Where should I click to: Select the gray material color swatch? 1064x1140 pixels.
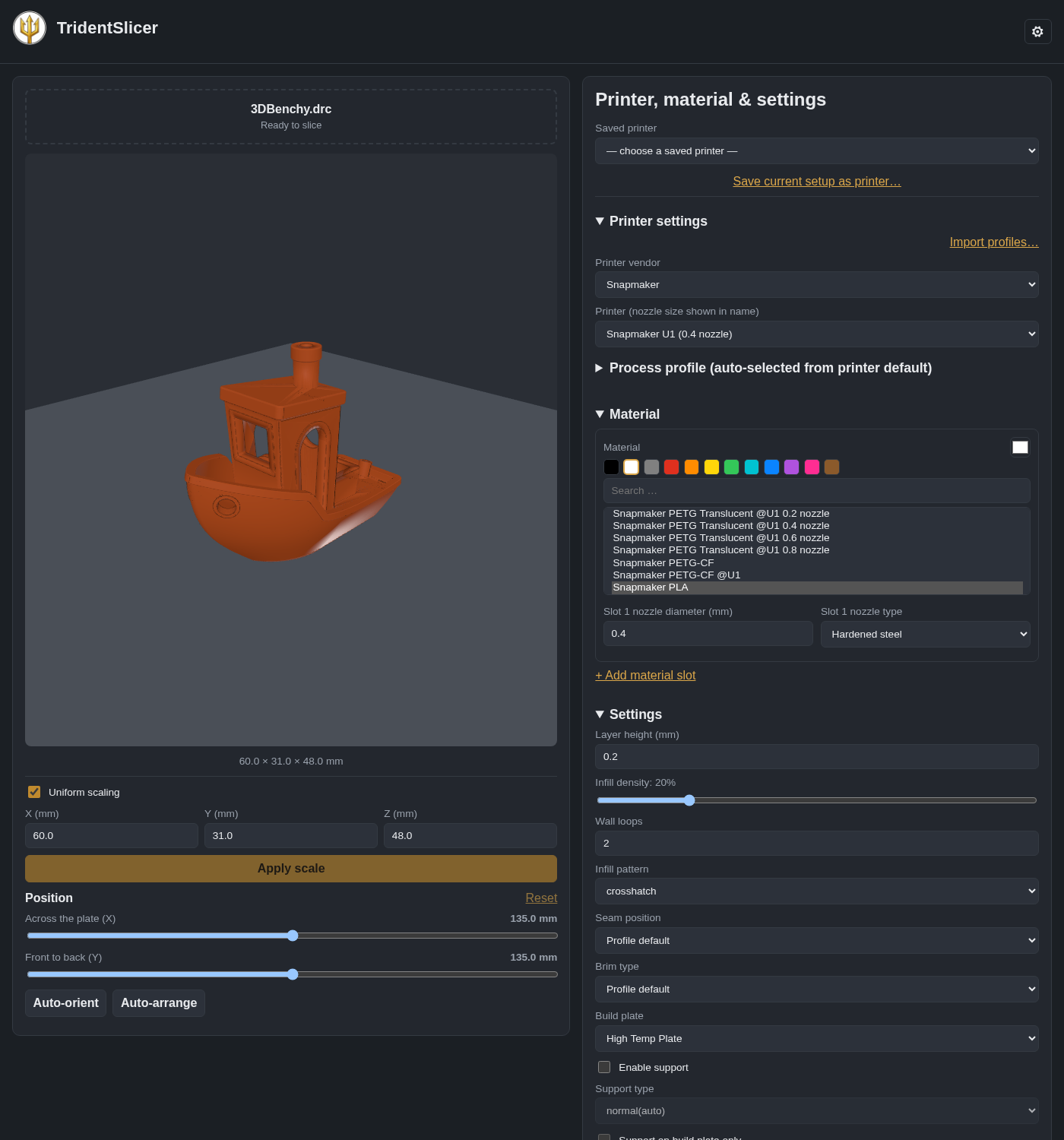point(651,467)
